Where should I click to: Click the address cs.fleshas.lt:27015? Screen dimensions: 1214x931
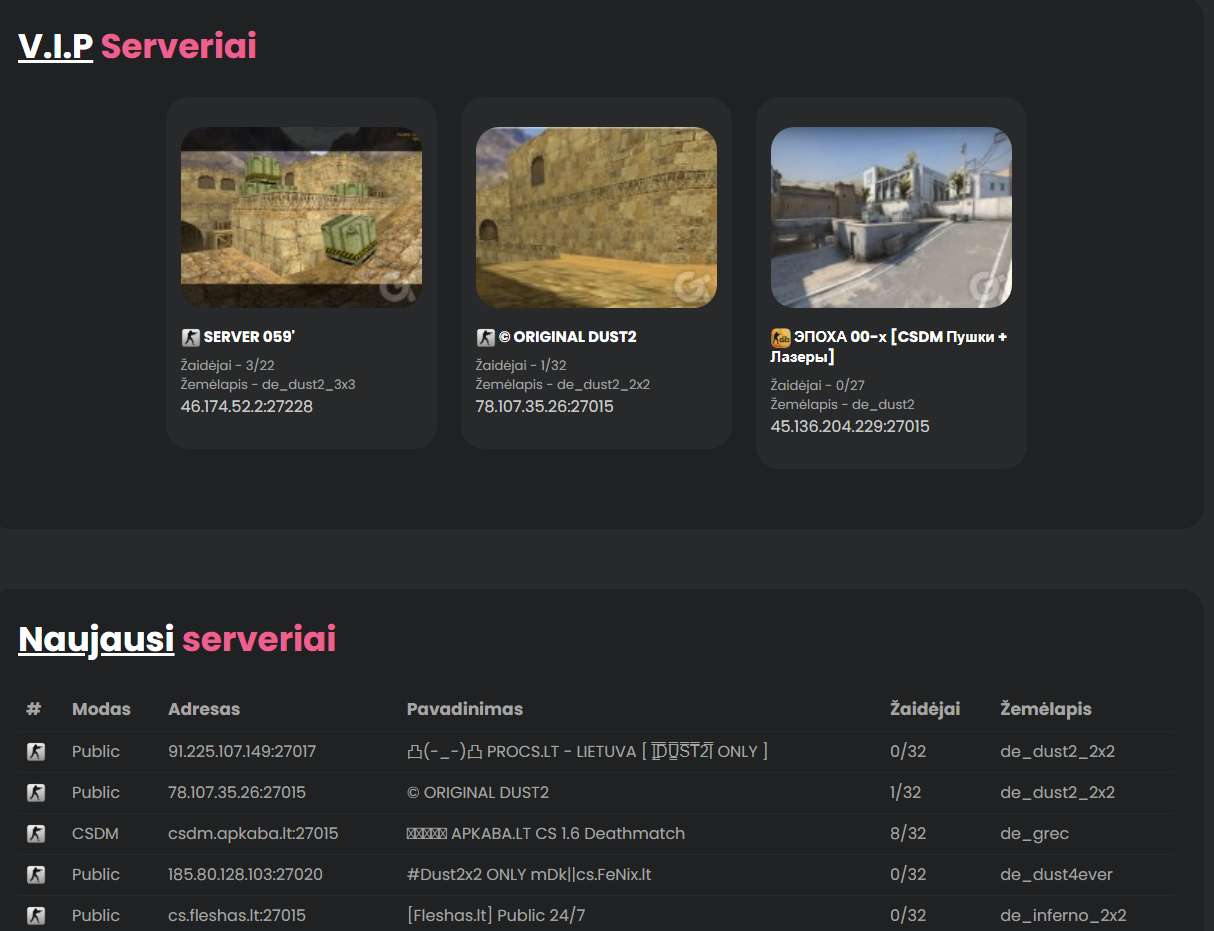click(x=237, y=916)
